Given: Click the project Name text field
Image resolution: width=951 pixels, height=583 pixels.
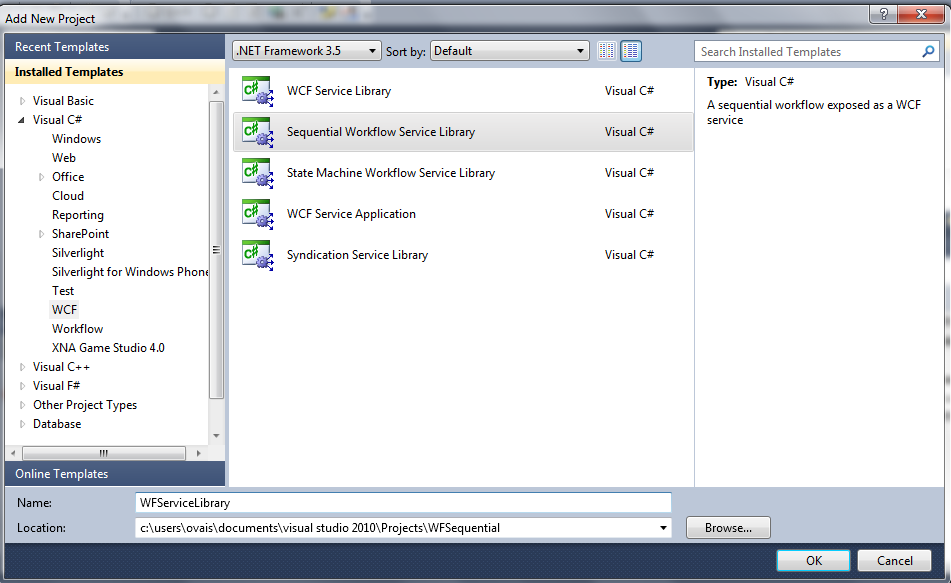Looking at the screenshot, I should coord(403,503).
